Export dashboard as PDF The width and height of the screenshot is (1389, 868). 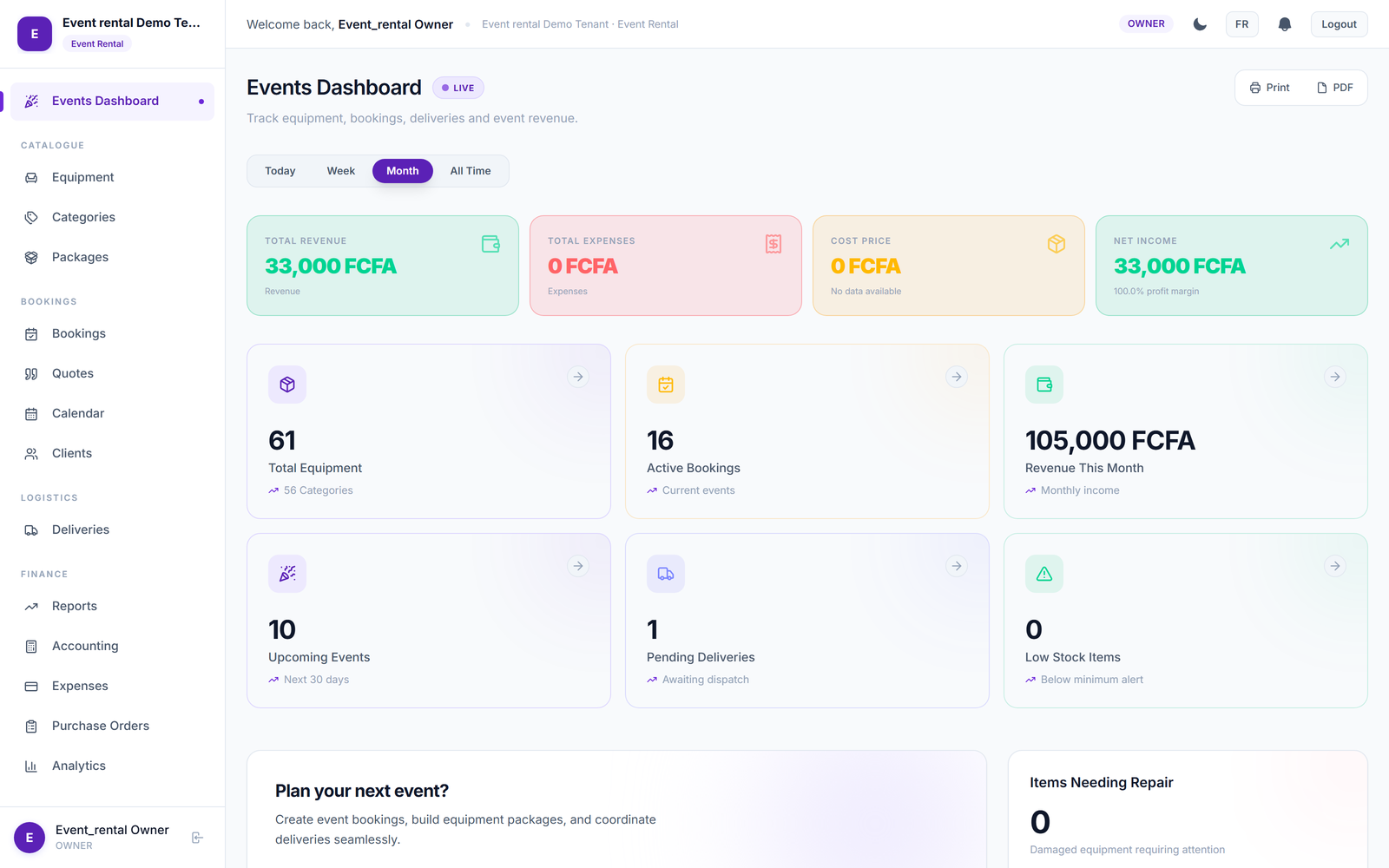(x=1335, y=88)
